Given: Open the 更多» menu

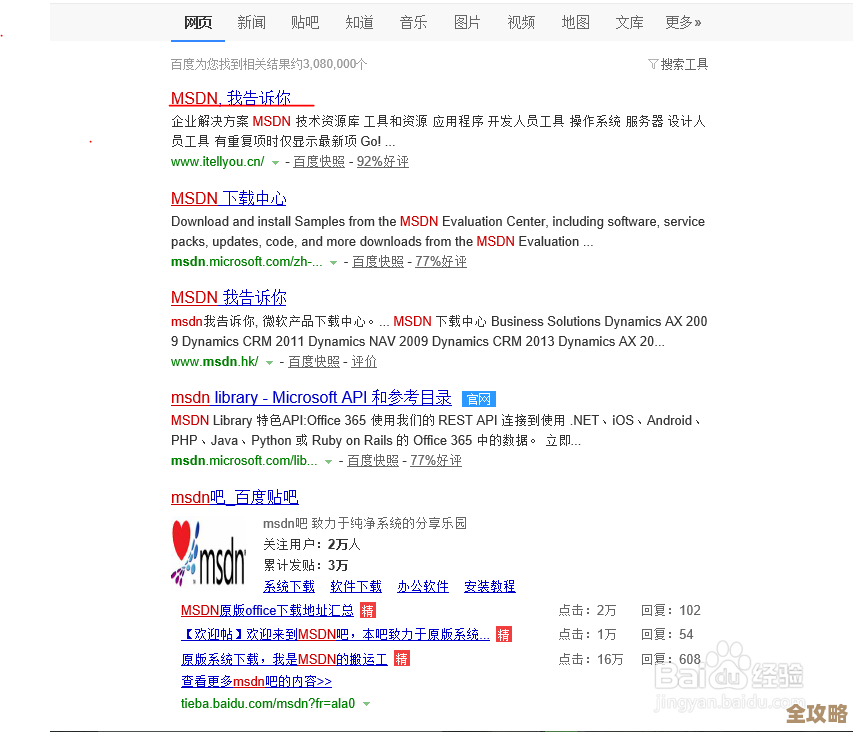Looking at the screenshot, I should 684,22.
